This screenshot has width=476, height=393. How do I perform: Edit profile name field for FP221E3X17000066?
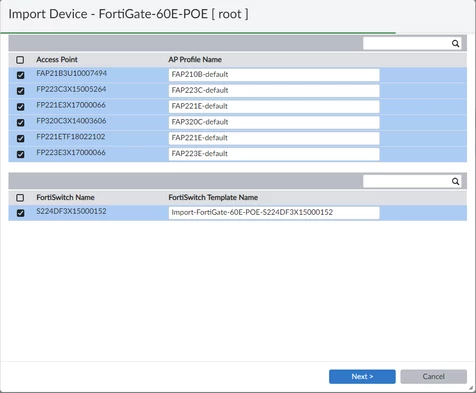274,106
